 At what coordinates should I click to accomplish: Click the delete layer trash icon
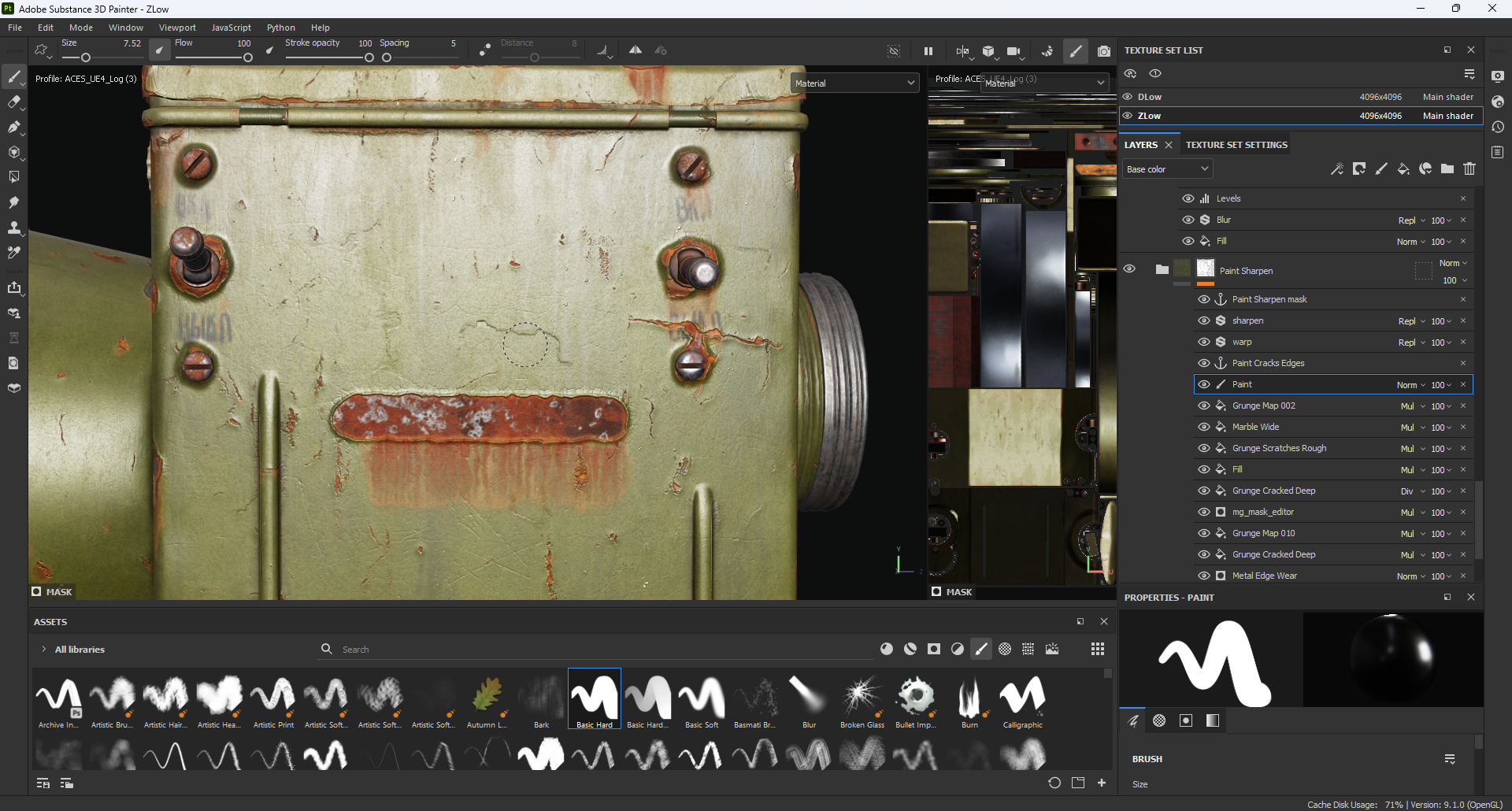click(x=1469, y=169)
